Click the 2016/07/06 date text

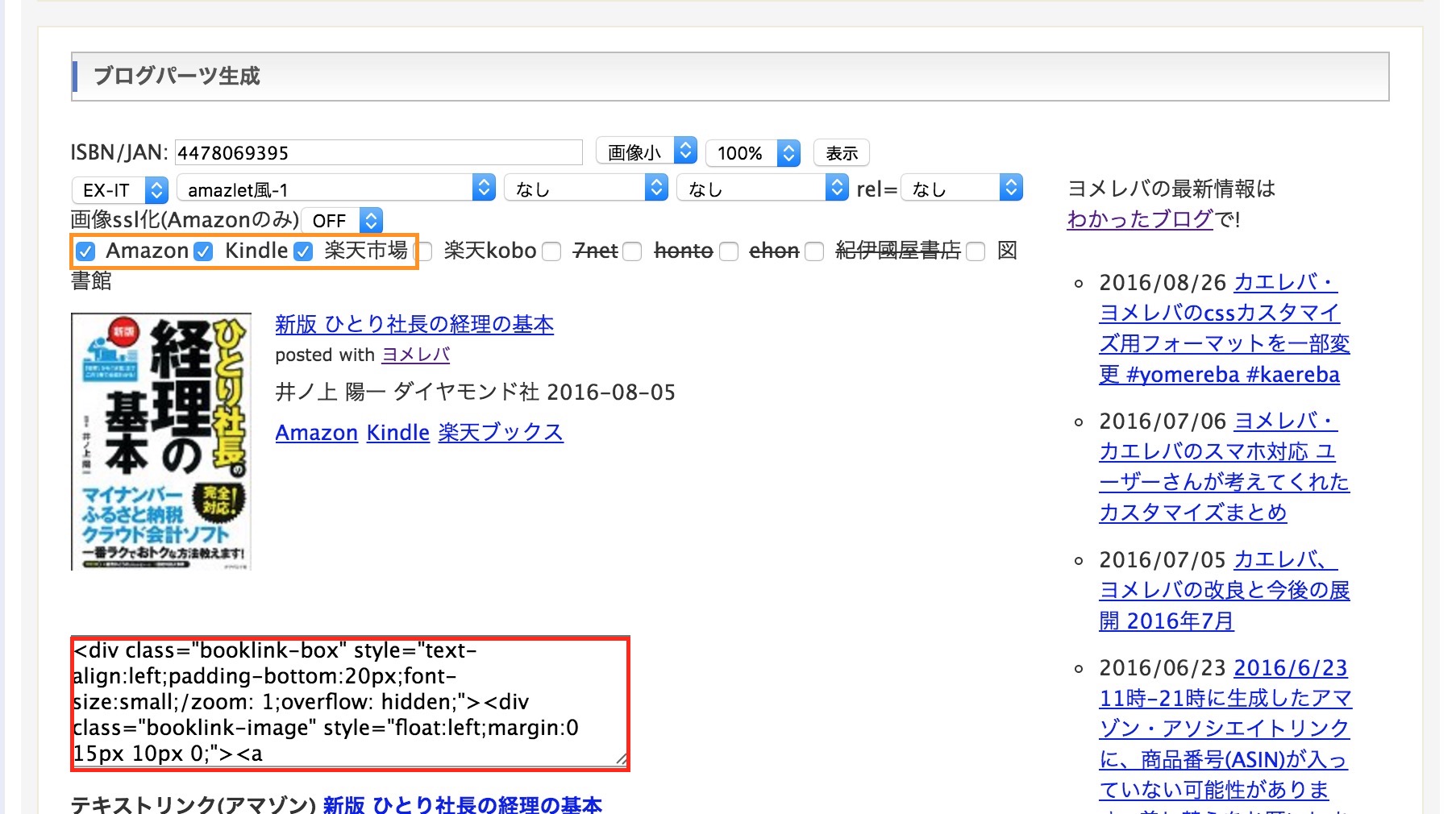pyautogui.click(x=1163, y=422)
